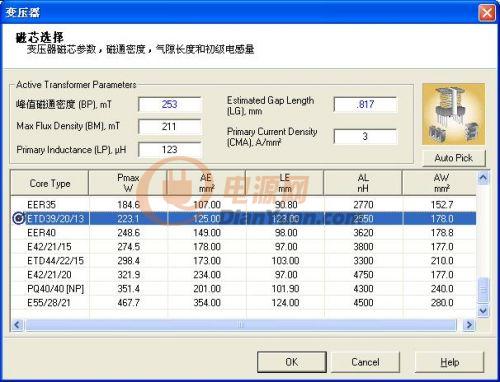Select the E42/21/20 core row

click(243, 275)
